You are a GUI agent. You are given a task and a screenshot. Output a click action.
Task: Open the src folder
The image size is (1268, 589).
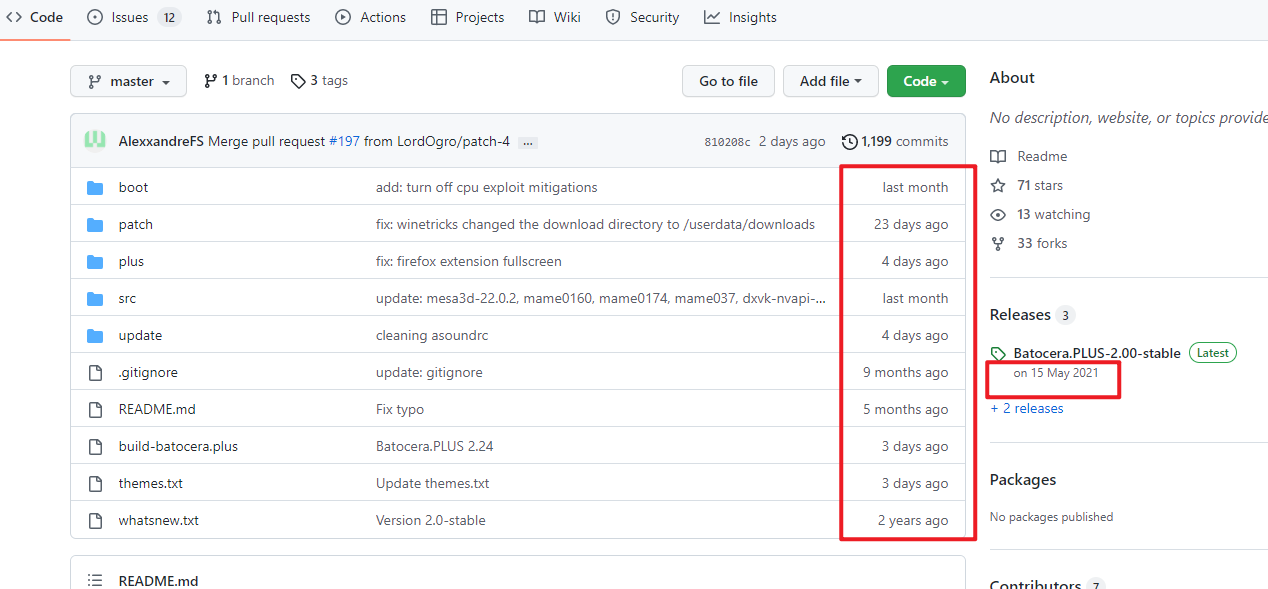(127, 298)
